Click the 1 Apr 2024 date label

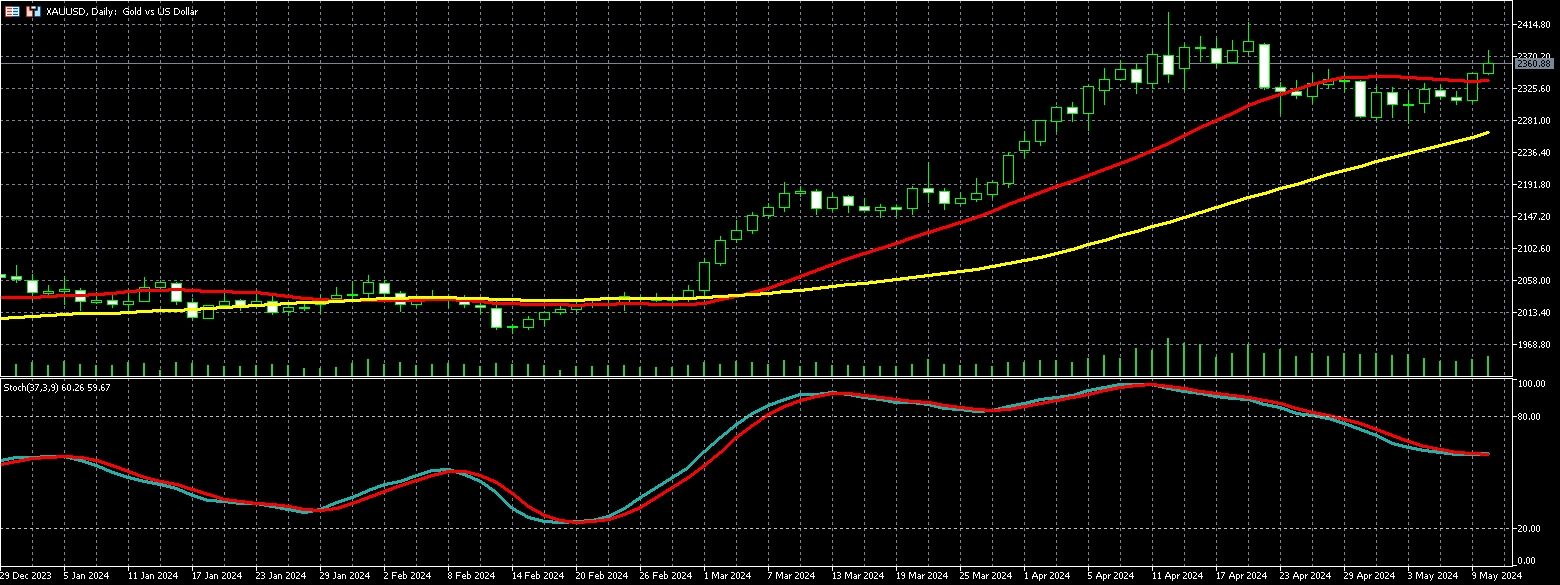click(x=1047, y=576)
